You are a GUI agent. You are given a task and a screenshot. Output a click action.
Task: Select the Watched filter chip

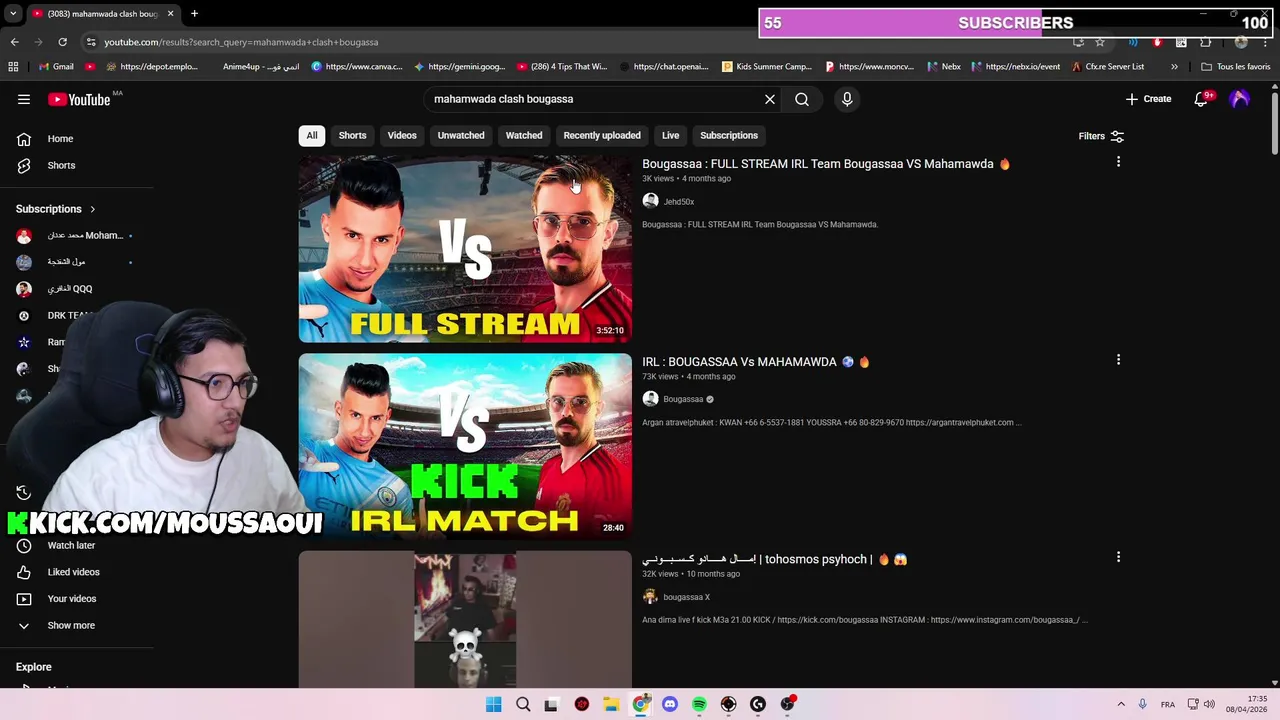[x=524, y=136]
